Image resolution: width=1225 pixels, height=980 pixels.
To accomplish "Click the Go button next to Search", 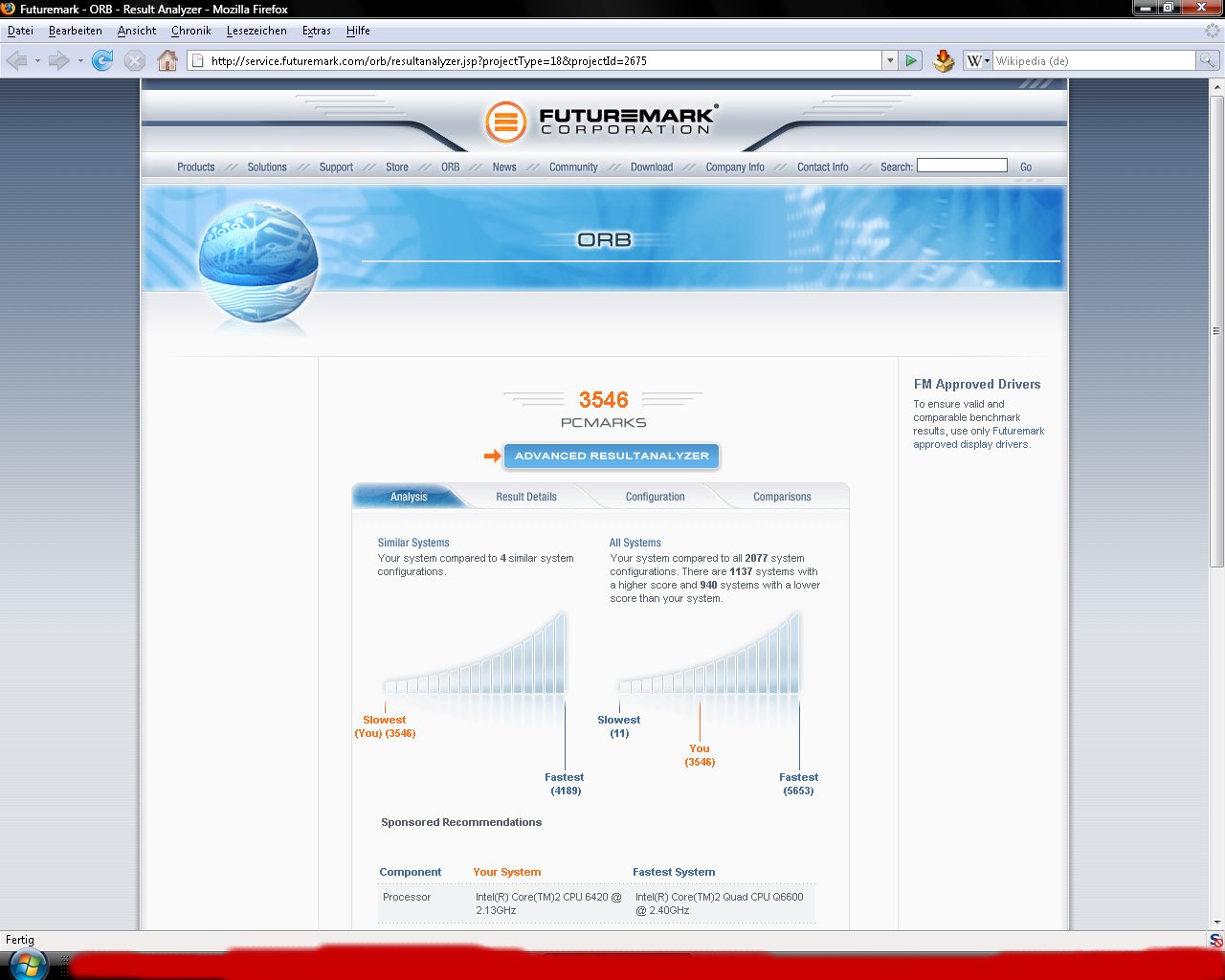I will coord(1026,167).
